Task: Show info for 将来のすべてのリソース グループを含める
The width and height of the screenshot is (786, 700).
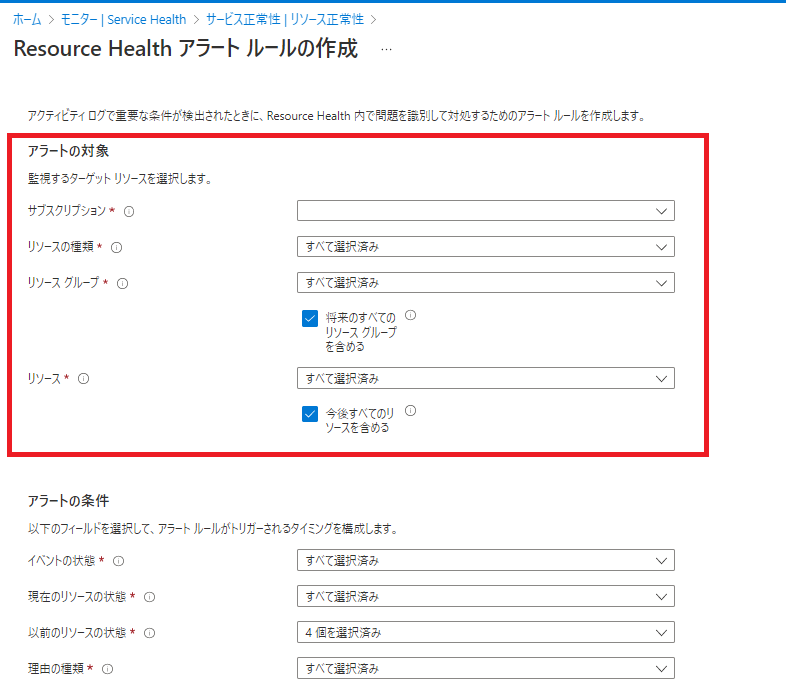Action: pos(411,315)
